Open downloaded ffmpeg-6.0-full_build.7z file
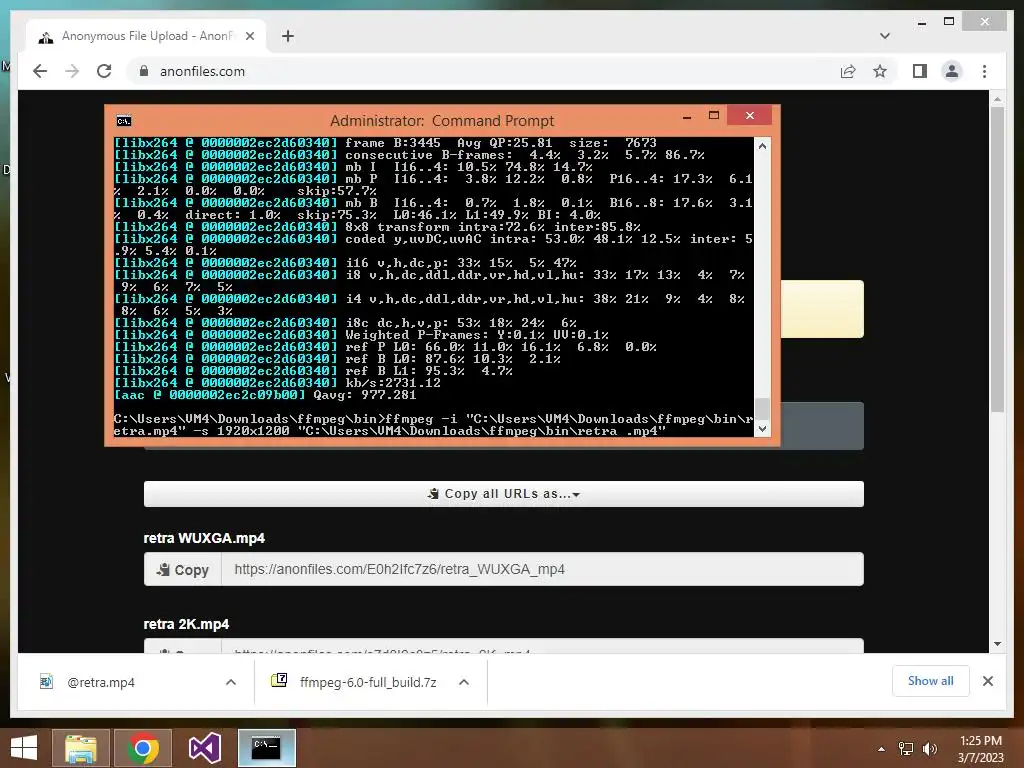Image resolution: width=1024 pixels, height=768 pixels. pyautogui.click(x=368, y=682)
